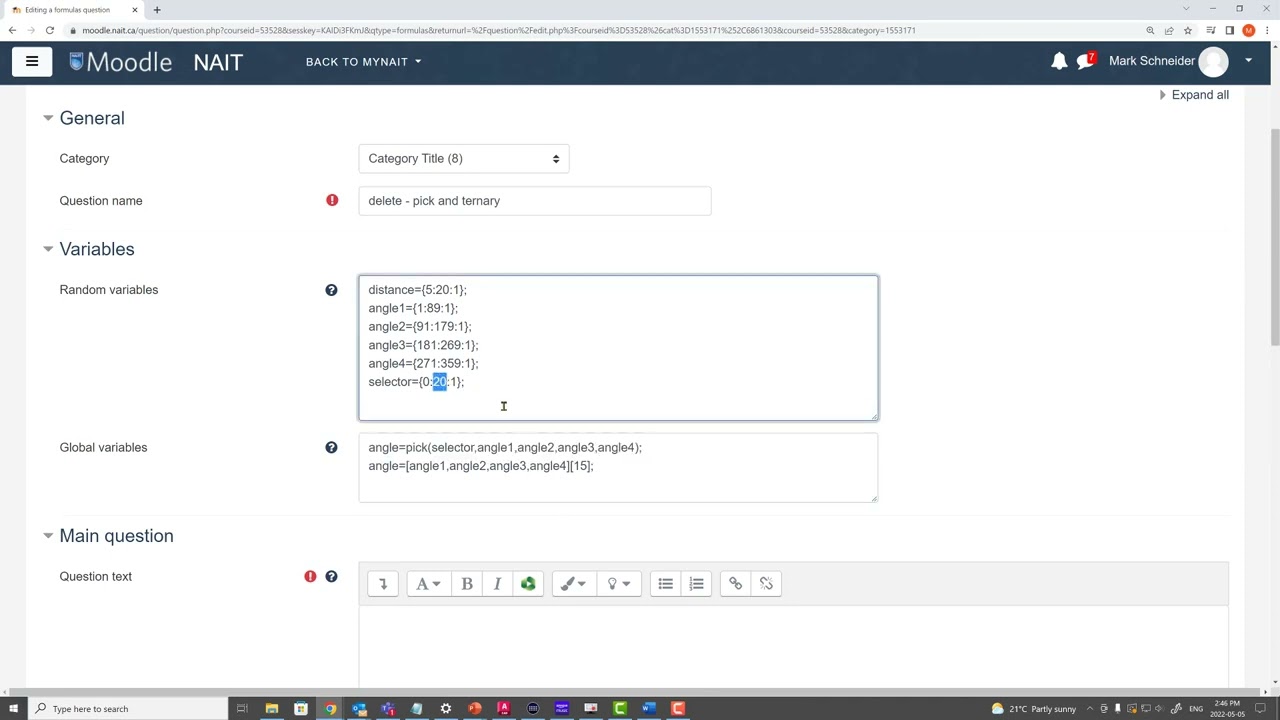The width and height of the screenshot is (1280, 720).
Task: Open the Category dropdown
Action: coord(464,158)
